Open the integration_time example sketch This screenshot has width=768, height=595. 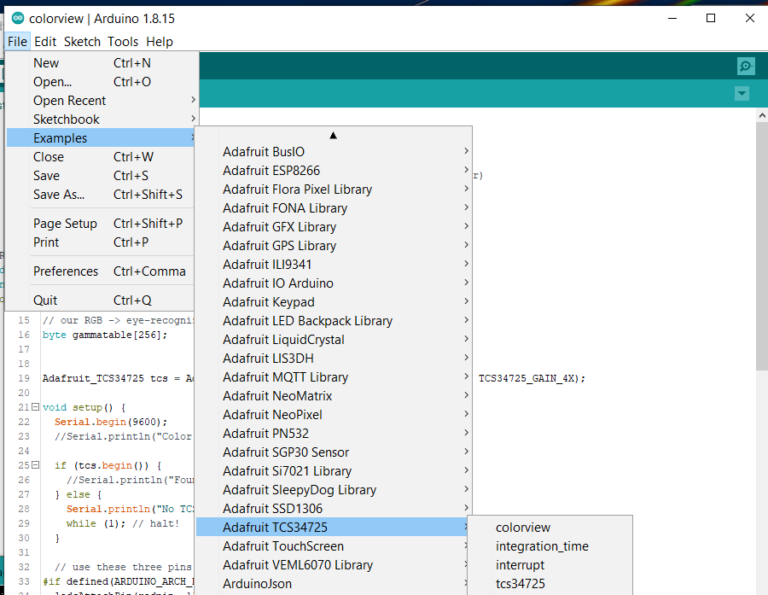click(550, 546)
